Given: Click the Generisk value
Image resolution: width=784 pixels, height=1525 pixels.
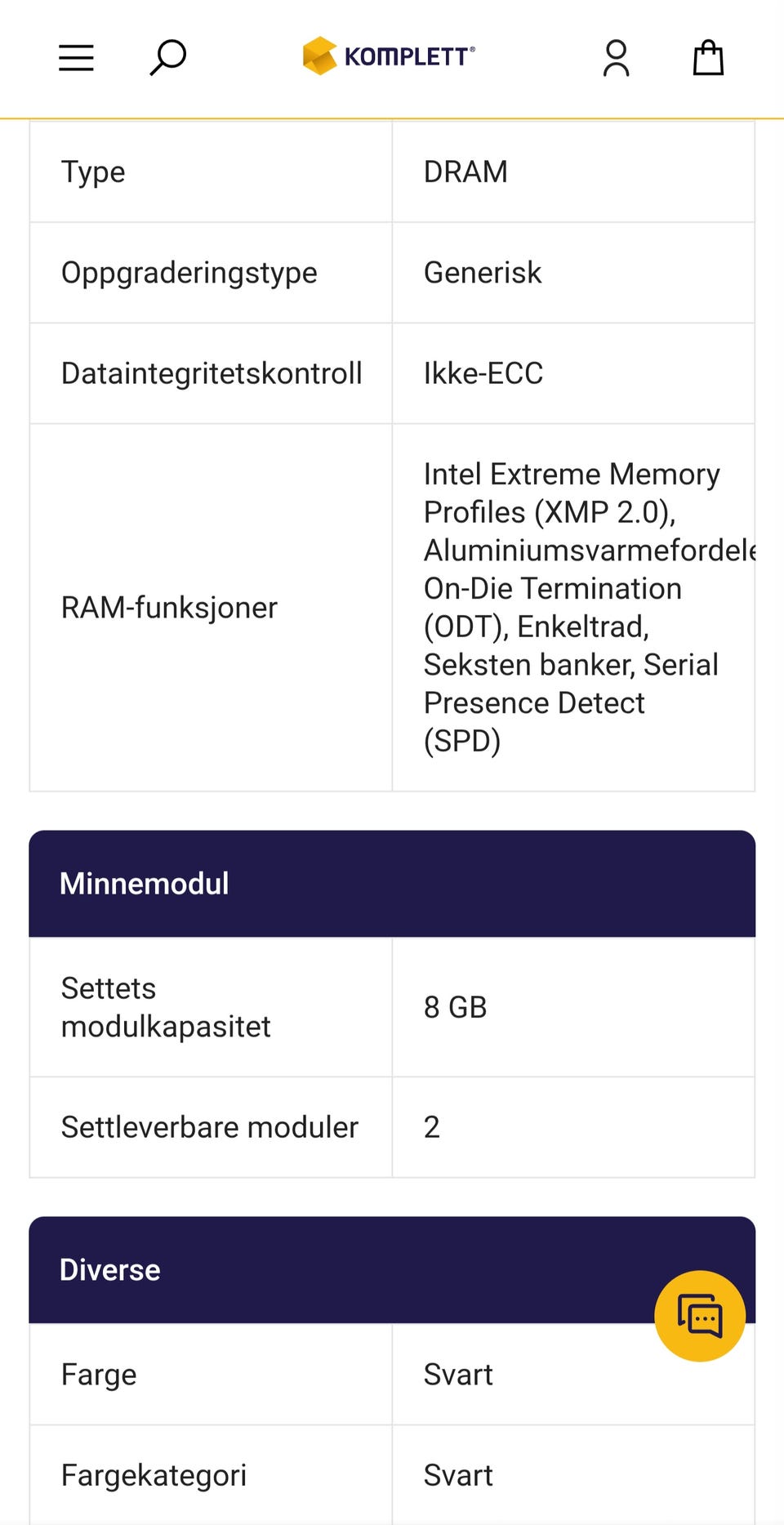Looking at the screenshot, I should [x=483, y=273].
